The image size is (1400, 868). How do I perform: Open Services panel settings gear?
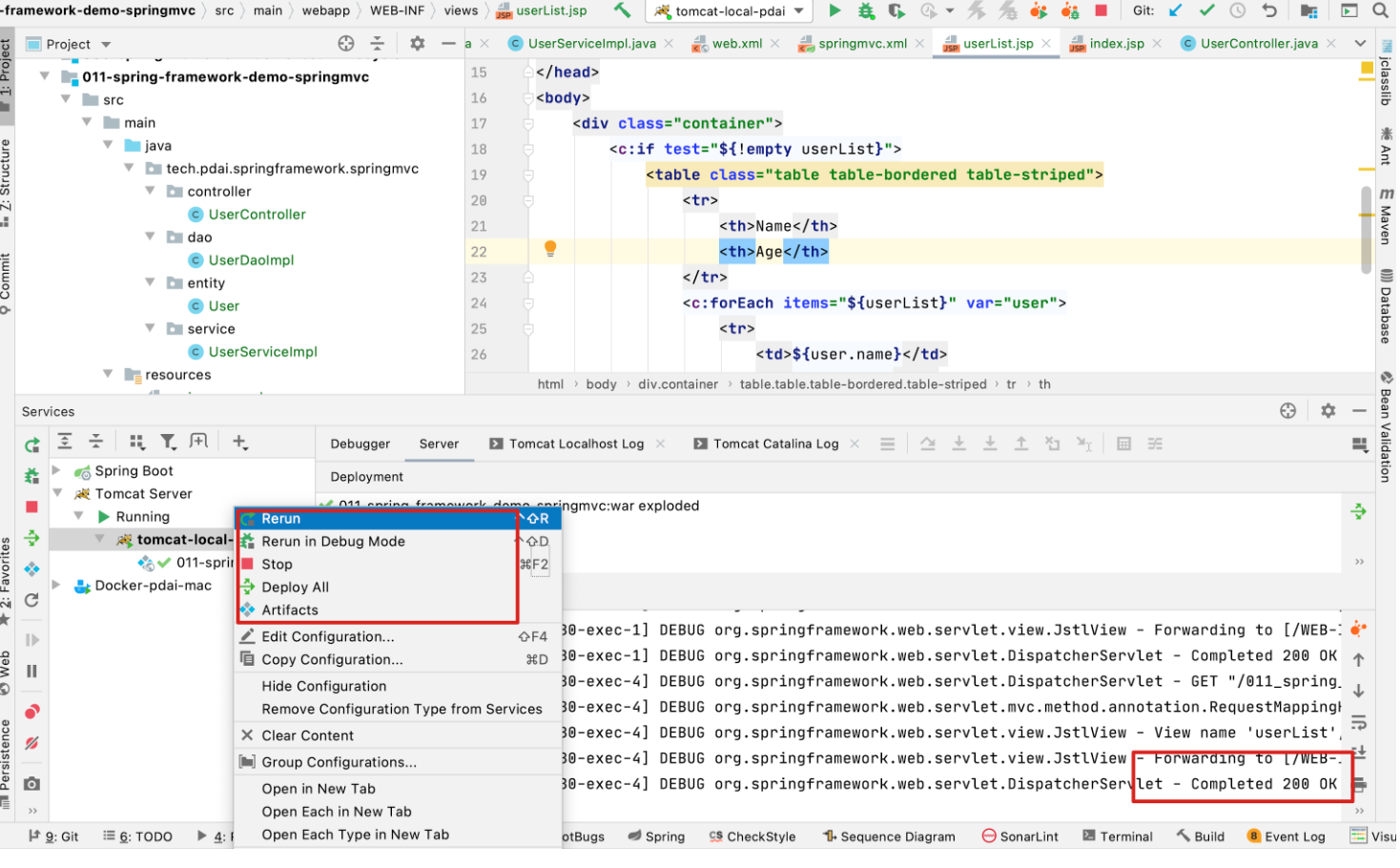point(1328,411)
